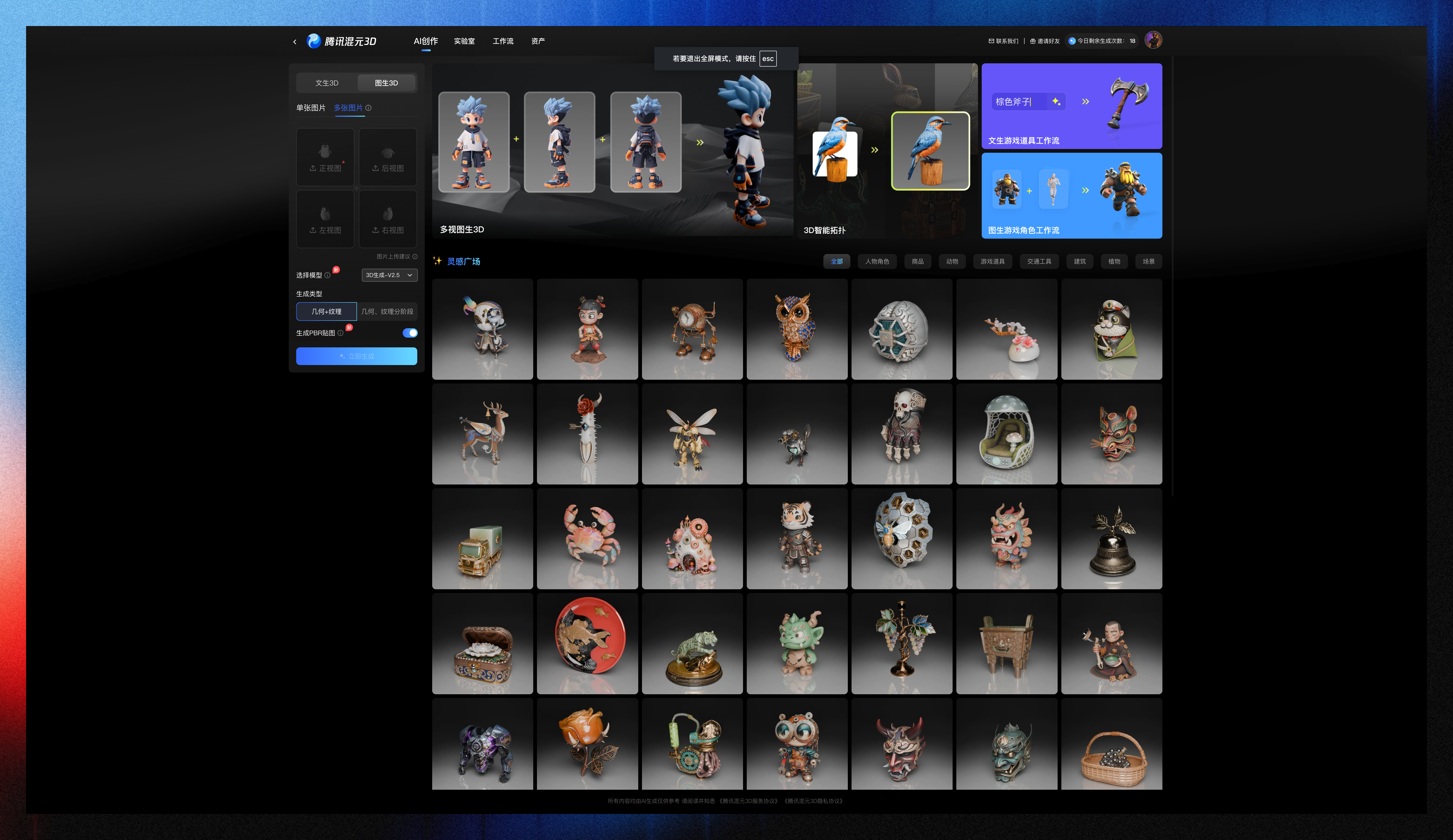
Task: Open the 实验室 tab
Action: [x=464, y=41]
